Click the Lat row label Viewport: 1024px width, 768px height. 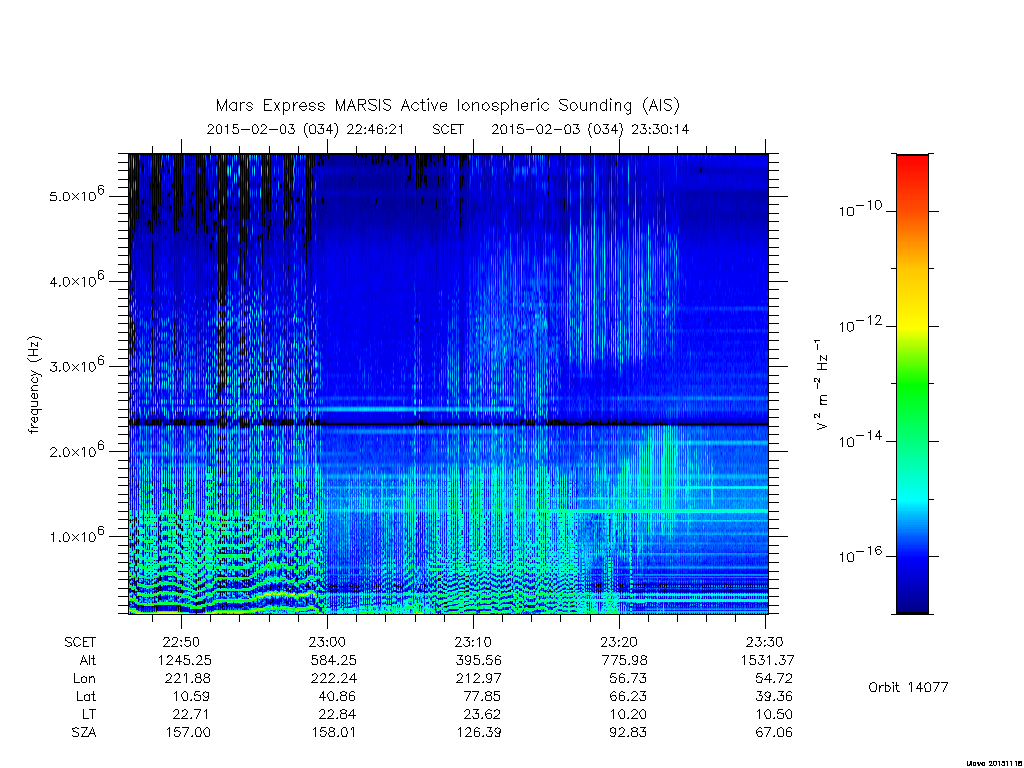[x=86, y=696]
